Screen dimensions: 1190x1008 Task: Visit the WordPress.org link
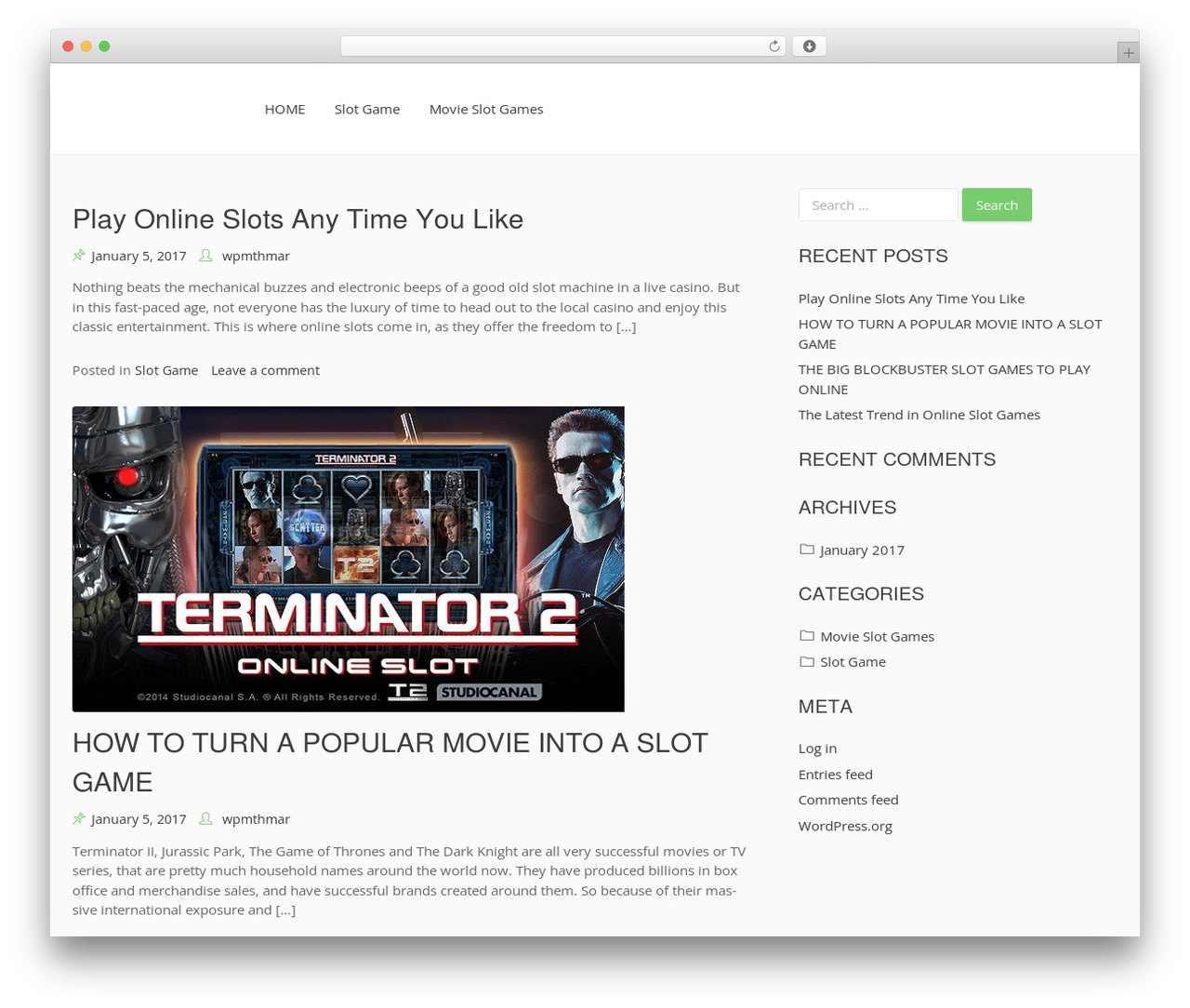click(x=845, y=826)
